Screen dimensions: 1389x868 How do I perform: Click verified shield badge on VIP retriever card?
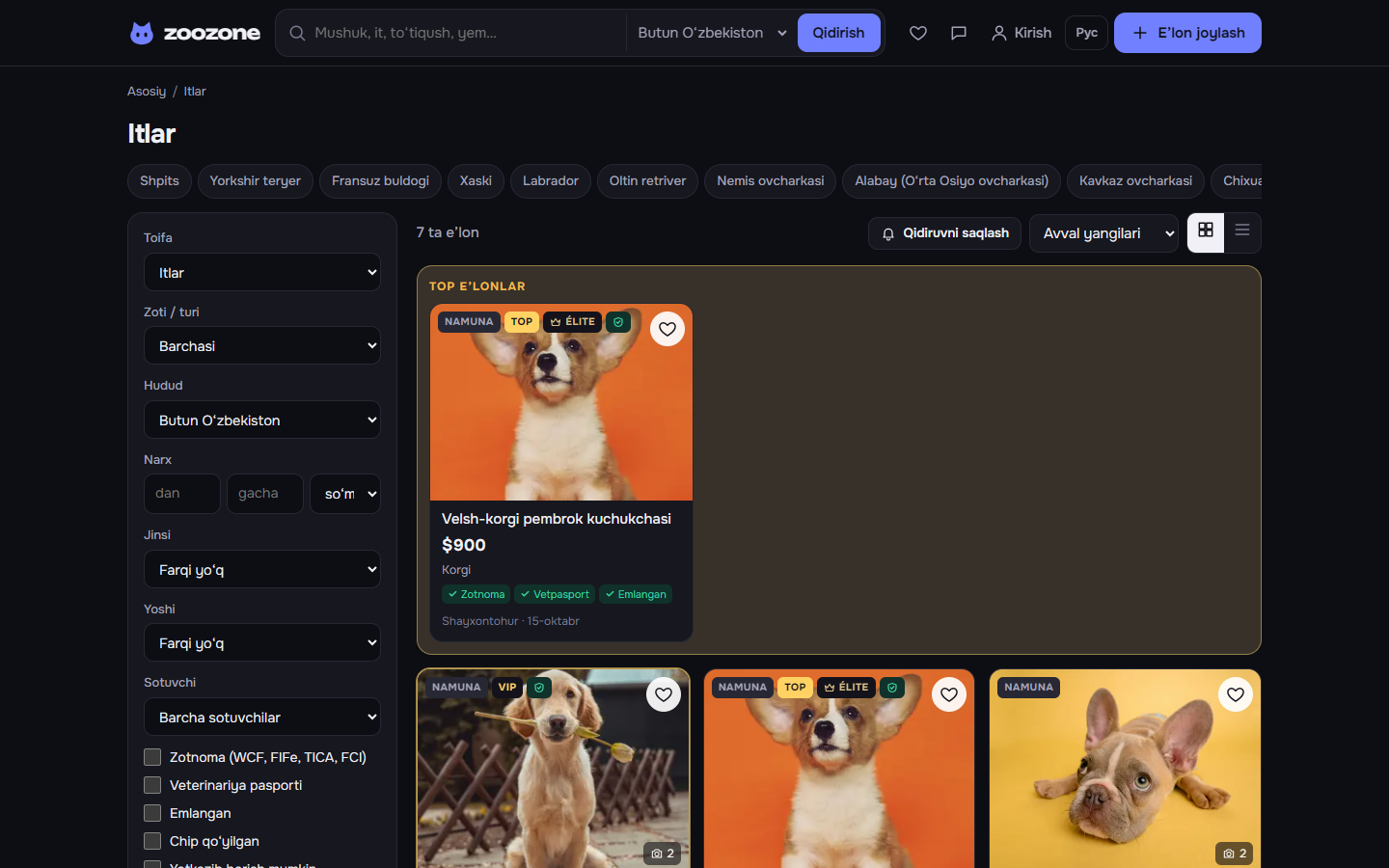tap(539, 688)
